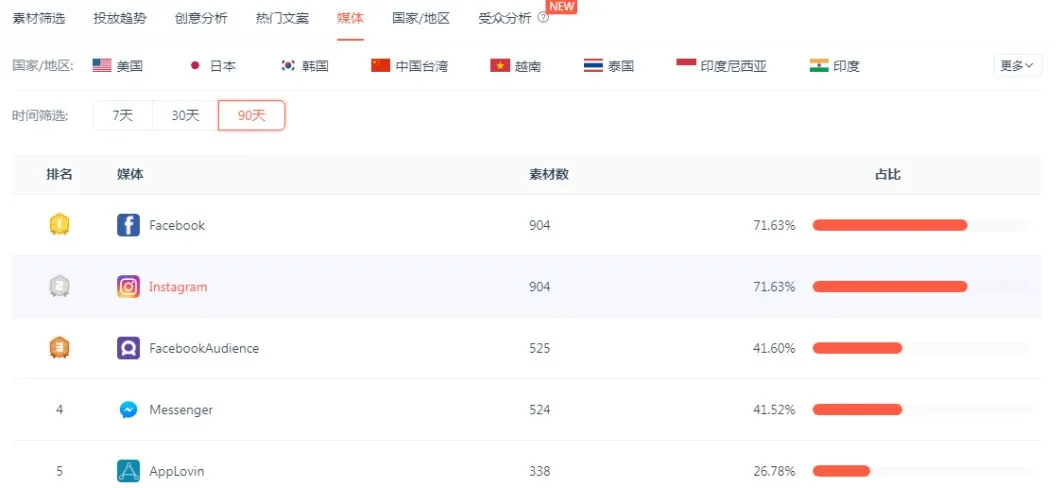Viewport: 1056px width, 488px height.
Task: Filter by 印度 country label
Action: tap(847, 66)
